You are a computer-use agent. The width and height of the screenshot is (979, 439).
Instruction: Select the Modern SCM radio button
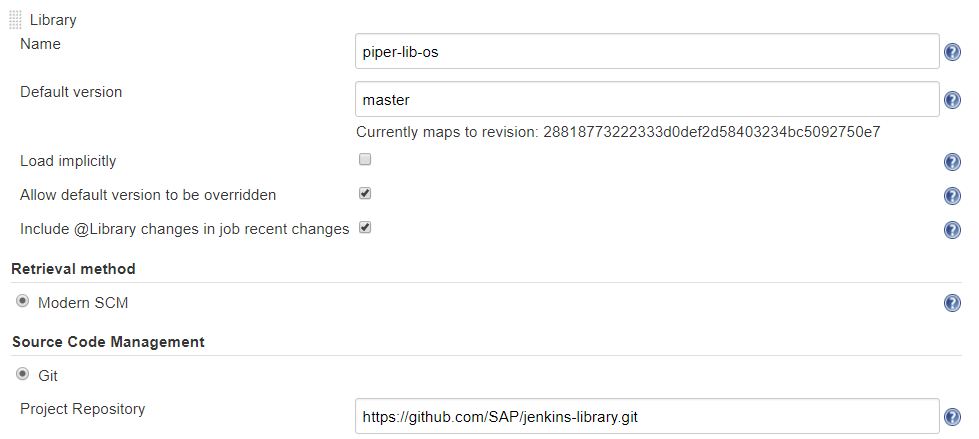(x=22, y=301)
